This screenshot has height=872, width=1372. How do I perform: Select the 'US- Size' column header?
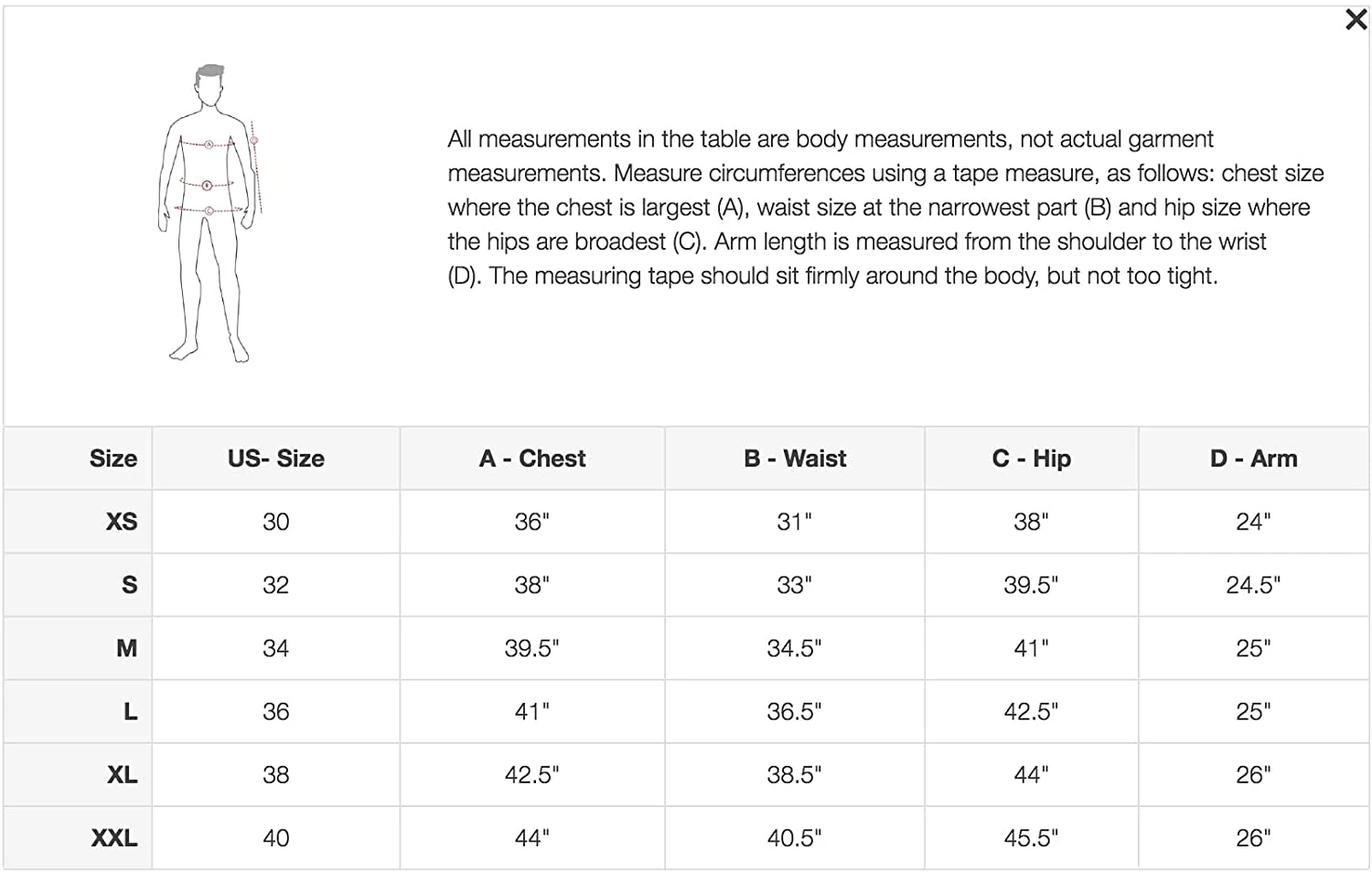coord(275,458)
